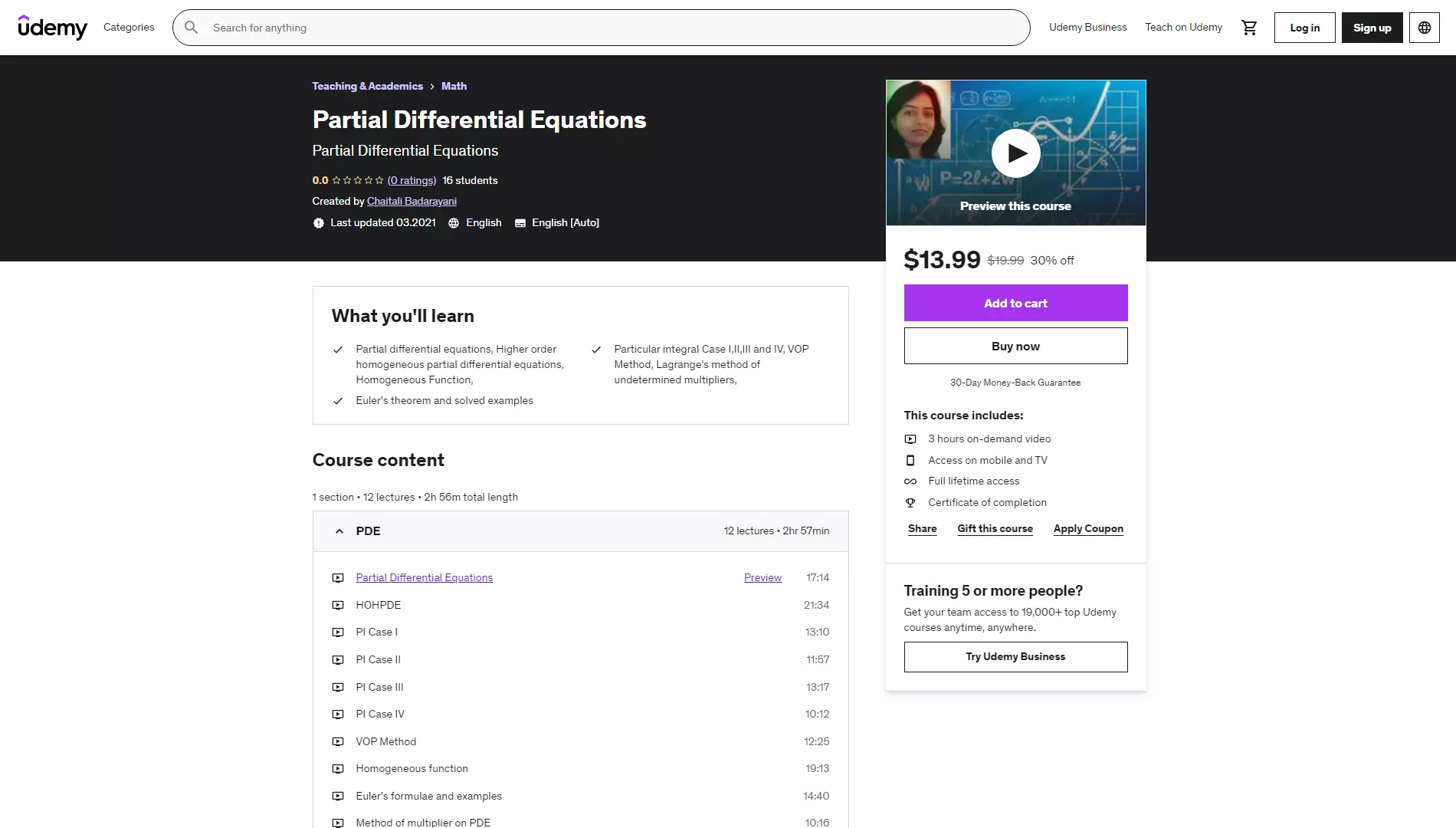1456x828 pixels.
Task: Click the 30-Day Money-Back Guarantee text
Action: point(1015,383)
